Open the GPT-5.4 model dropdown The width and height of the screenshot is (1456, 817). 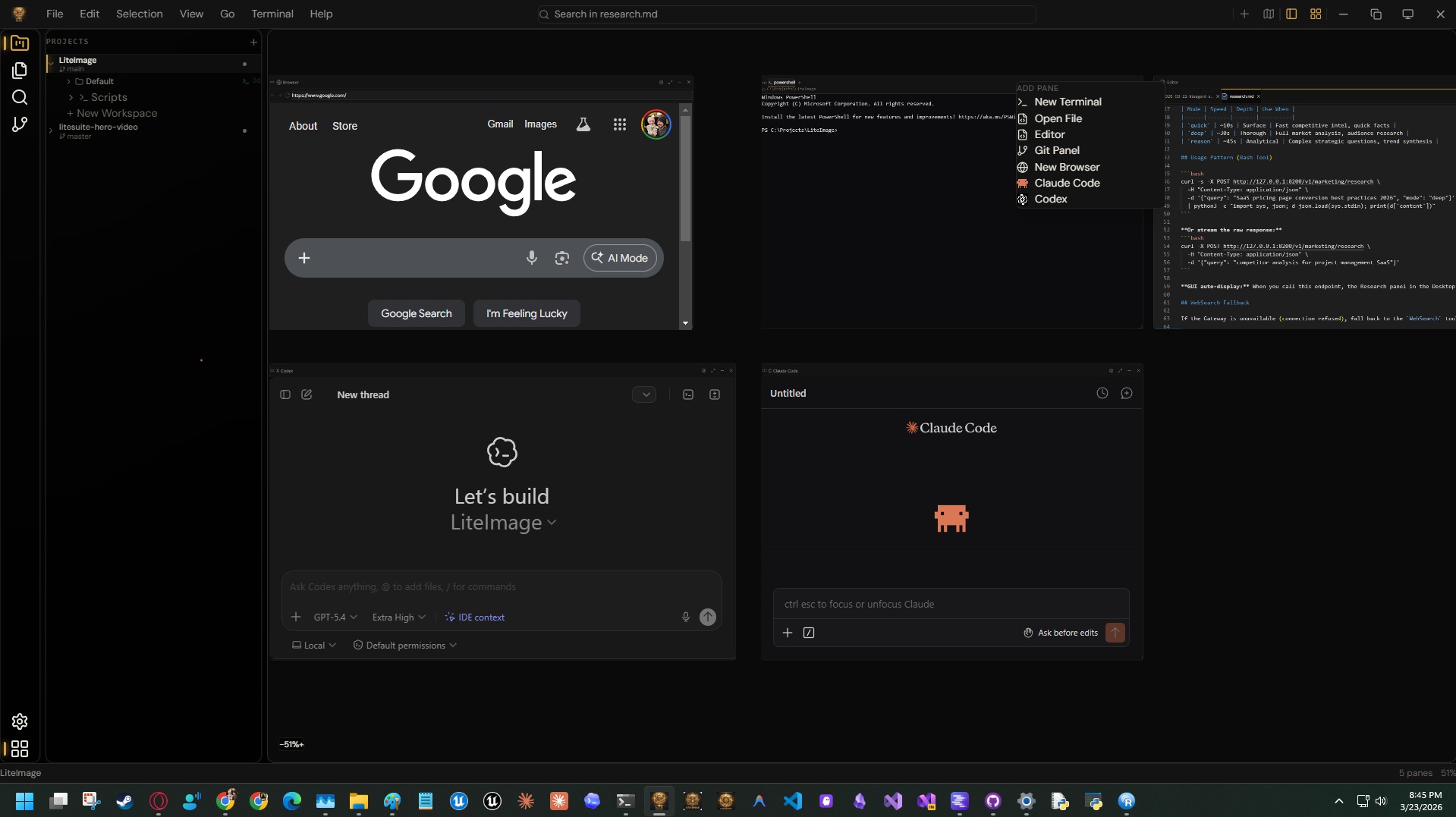pos(335,617)
